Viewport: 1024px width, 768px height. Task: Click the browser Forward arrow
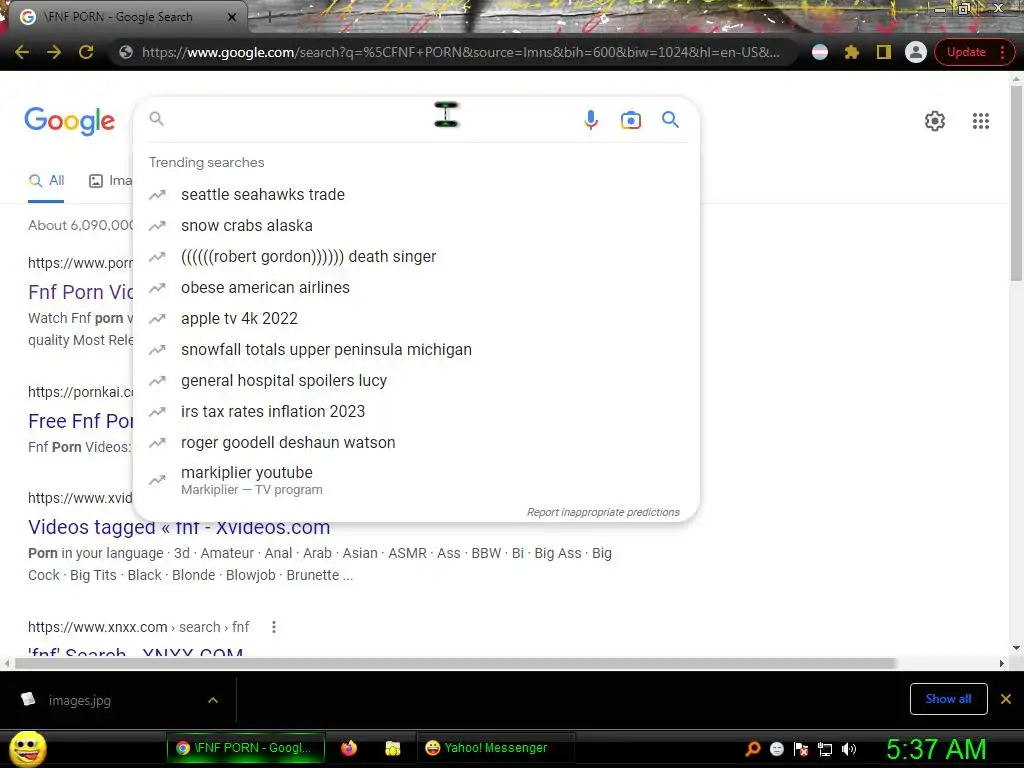(x=54, y=52)
